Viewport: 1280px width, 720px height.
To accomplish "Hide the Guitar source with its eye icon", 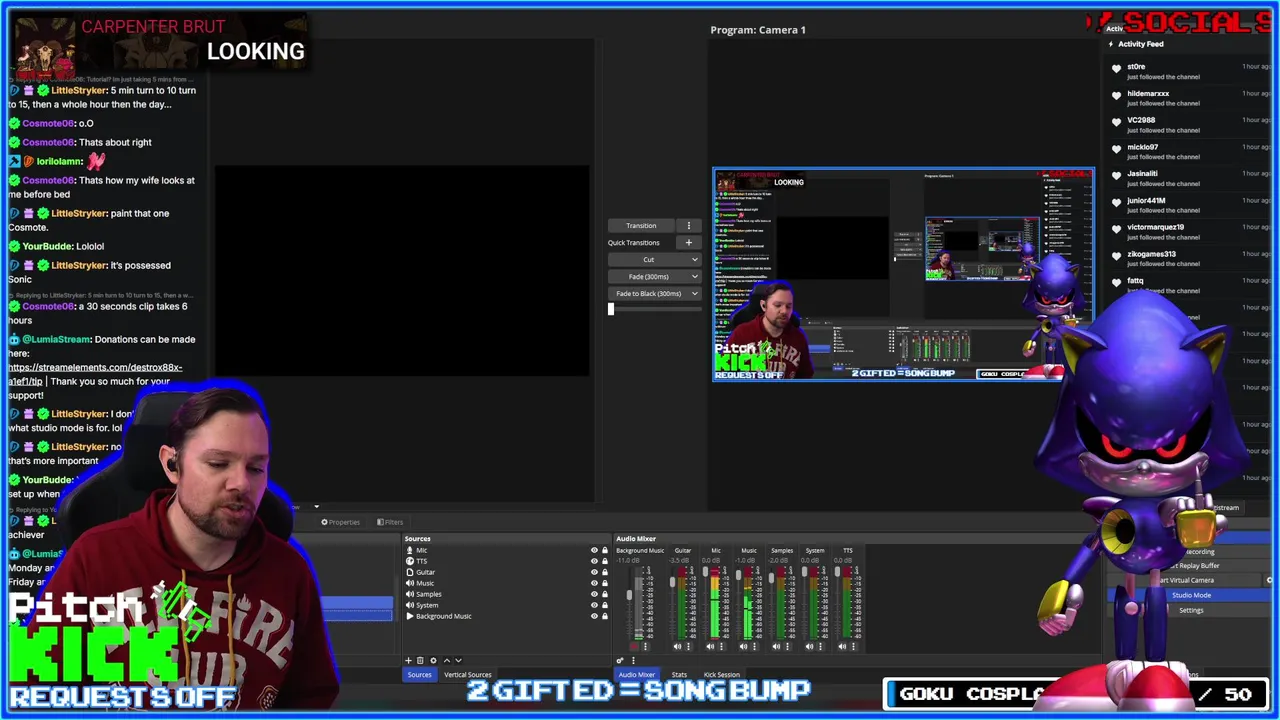I will tap(594, 572).
